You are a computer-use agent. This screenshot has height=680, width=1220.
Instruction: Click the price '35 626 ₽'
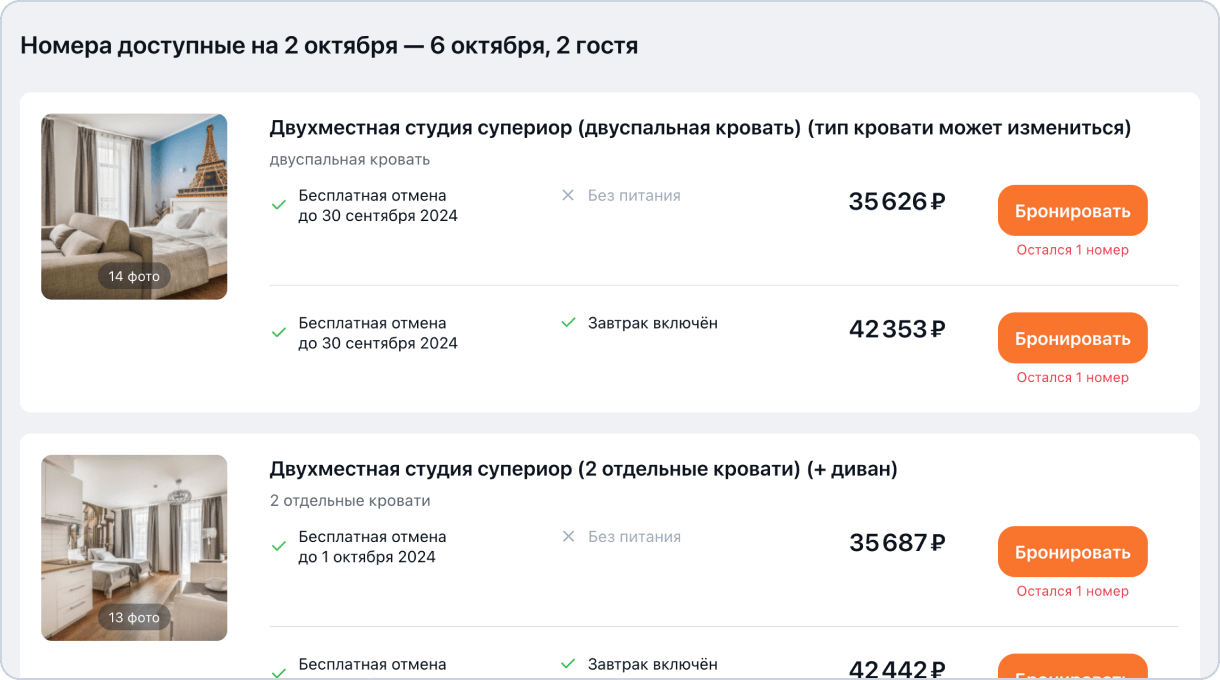(897, 202)
